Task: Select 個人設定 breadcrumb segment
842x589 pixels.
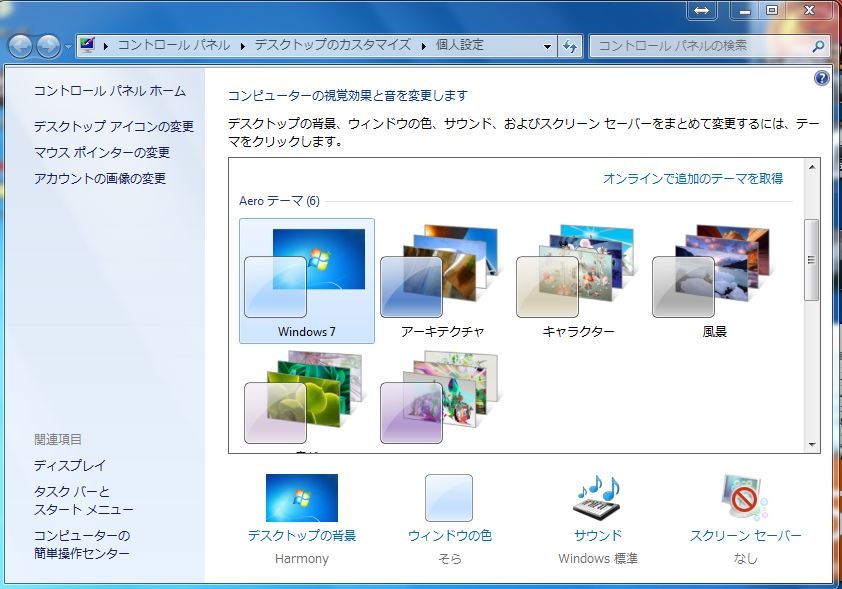Action: (x=460, y=45)
